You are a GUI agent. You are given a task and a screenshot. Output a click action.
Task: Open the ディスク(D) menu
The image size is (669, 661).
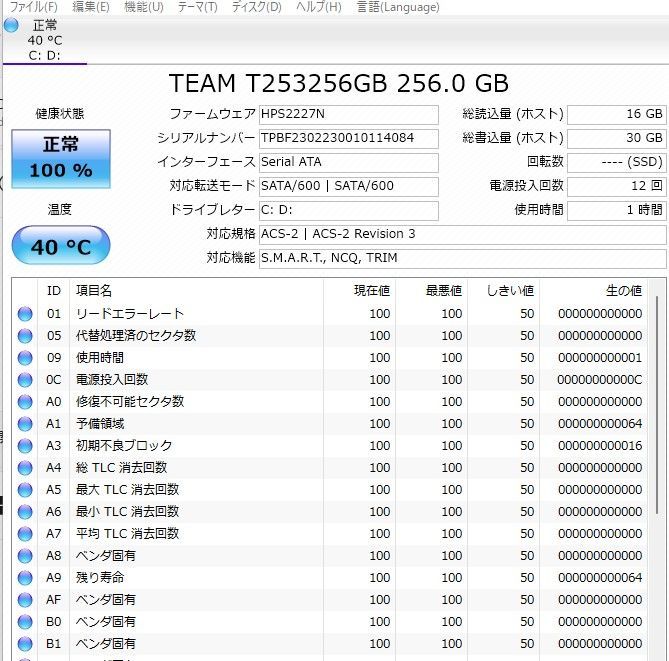(x=256, y=7)
